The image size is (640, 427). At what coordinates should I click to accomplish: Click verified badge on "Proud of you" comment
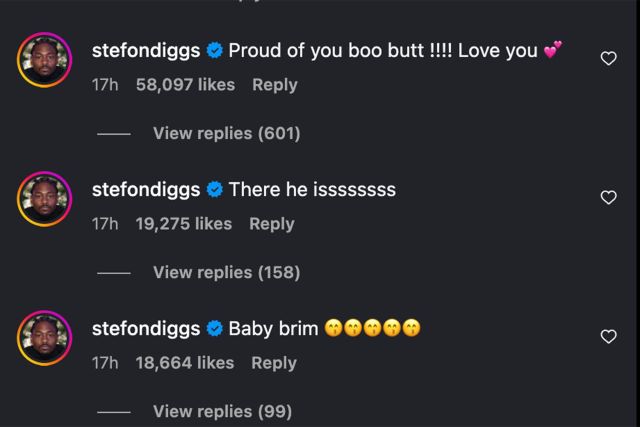214,50
